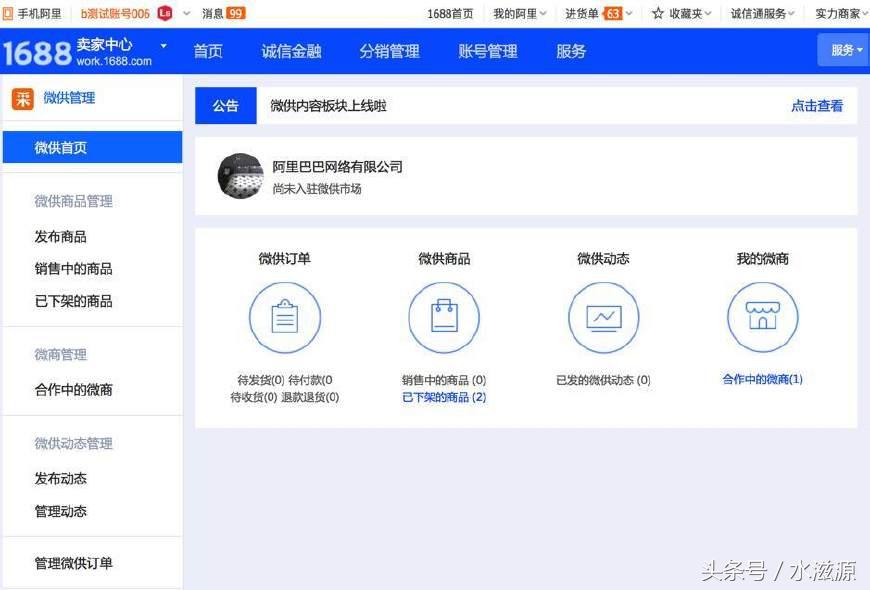Viewport: 870px width, 590px height.
Task: Open the 账号管理 navigation tab
Action: [x=487, y=51]
